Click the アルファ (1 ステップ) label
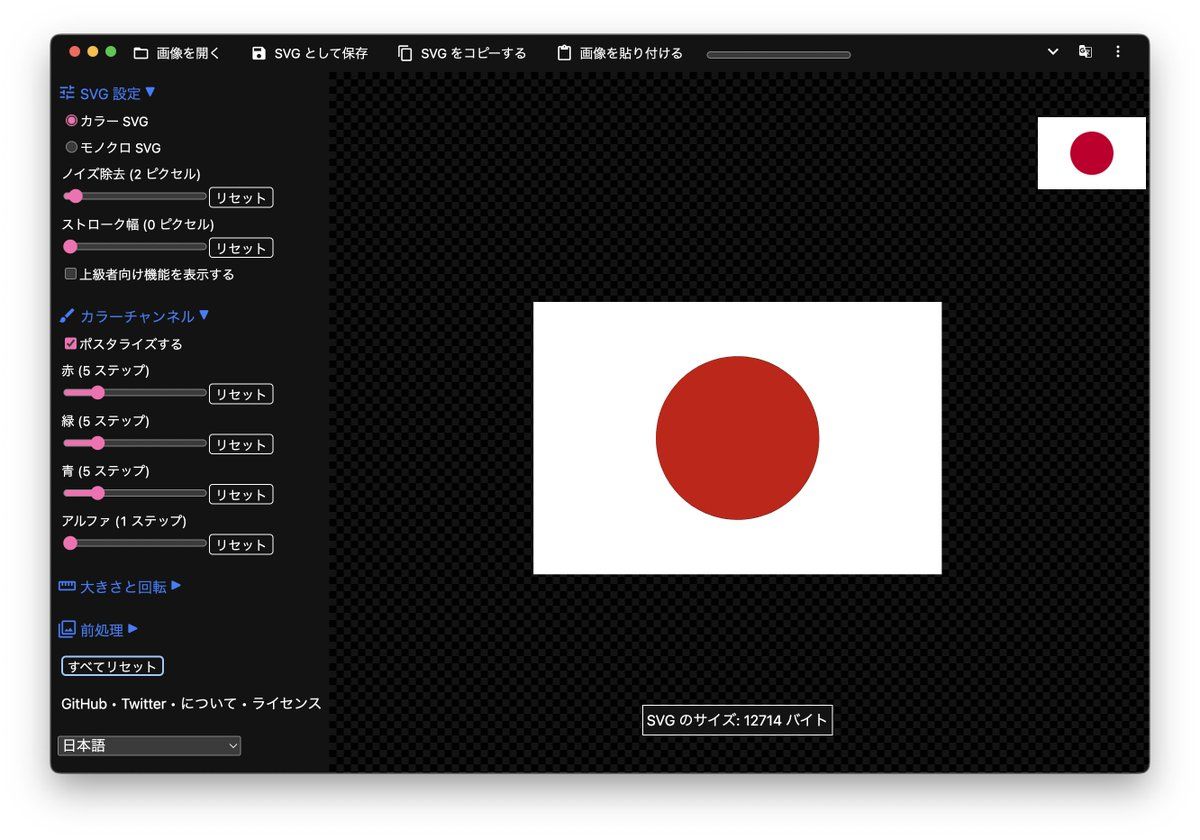The height and width of the screenshot is (840, 1200). coord(124,521)
